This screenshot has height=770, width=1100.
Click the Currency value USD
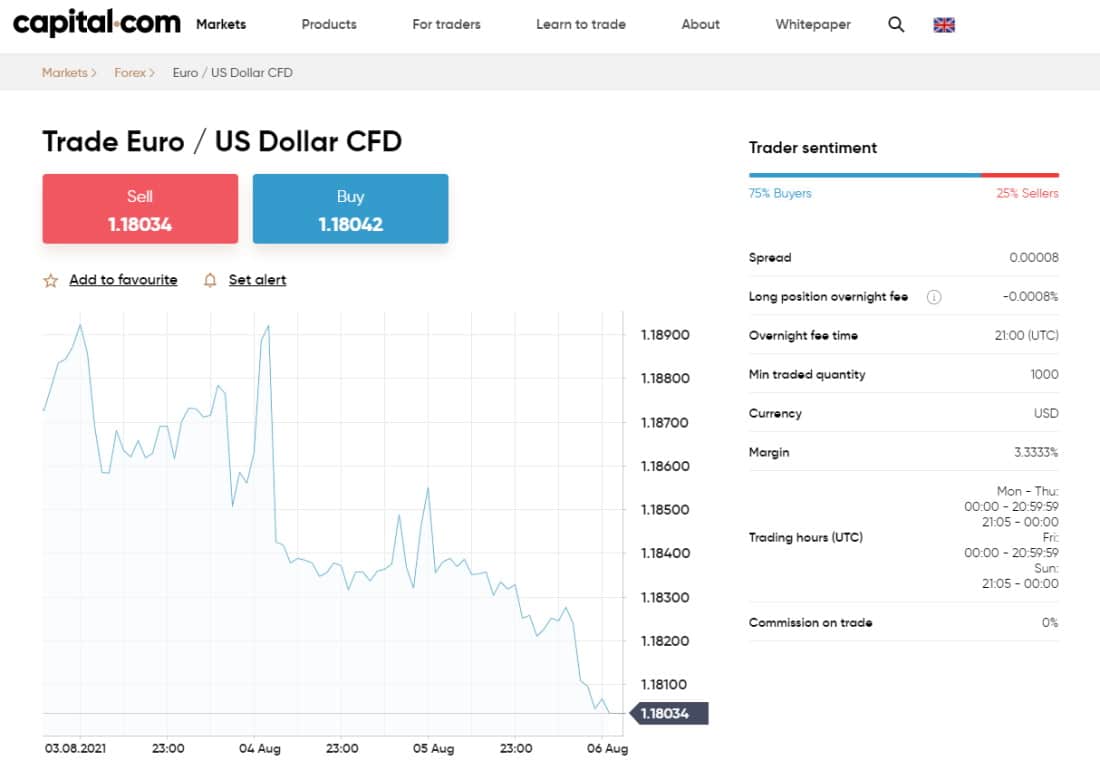click(x=1046, y=414)
